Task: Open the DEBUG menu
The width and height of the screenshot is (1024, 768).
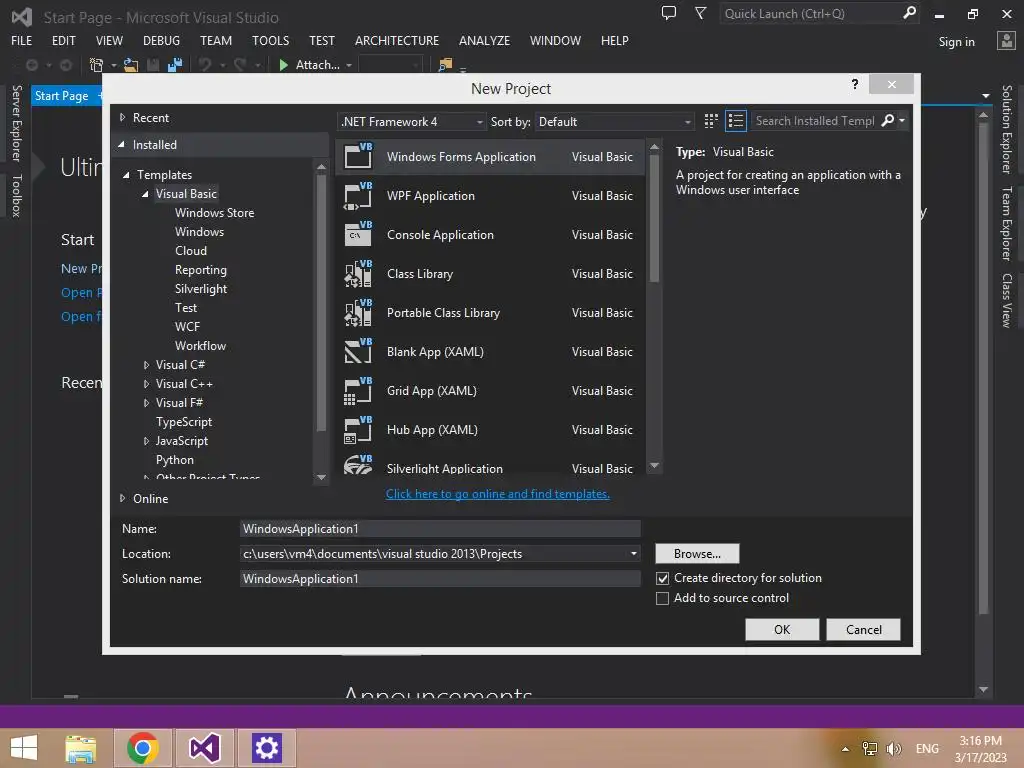Action: click(x=161, y=40)
